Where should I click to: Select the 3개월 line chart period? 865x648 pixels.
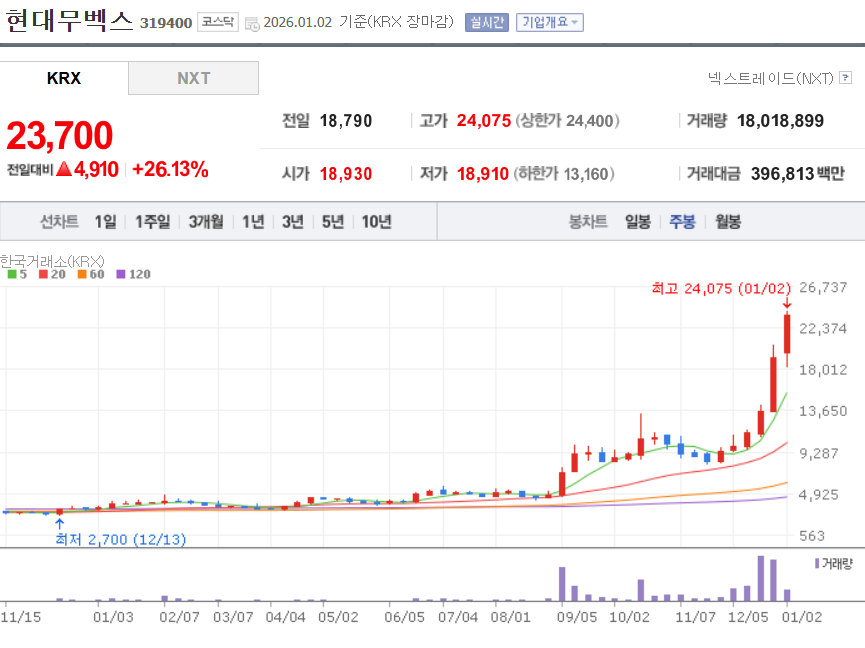[206, 221]
